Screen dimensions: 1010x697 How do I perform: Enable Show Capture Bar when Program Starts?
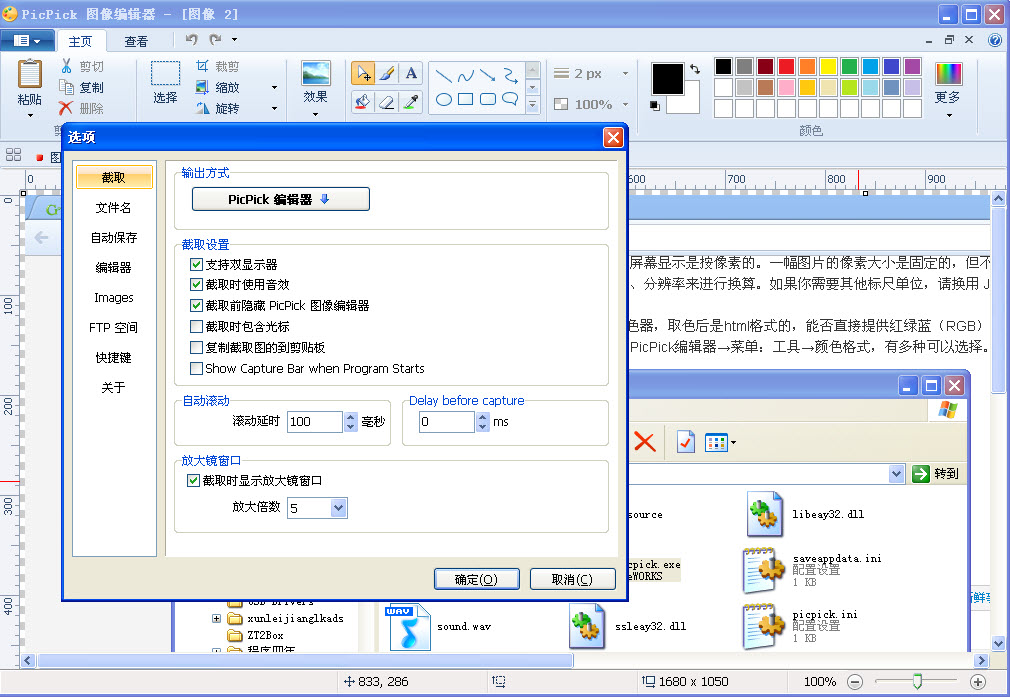196,368
